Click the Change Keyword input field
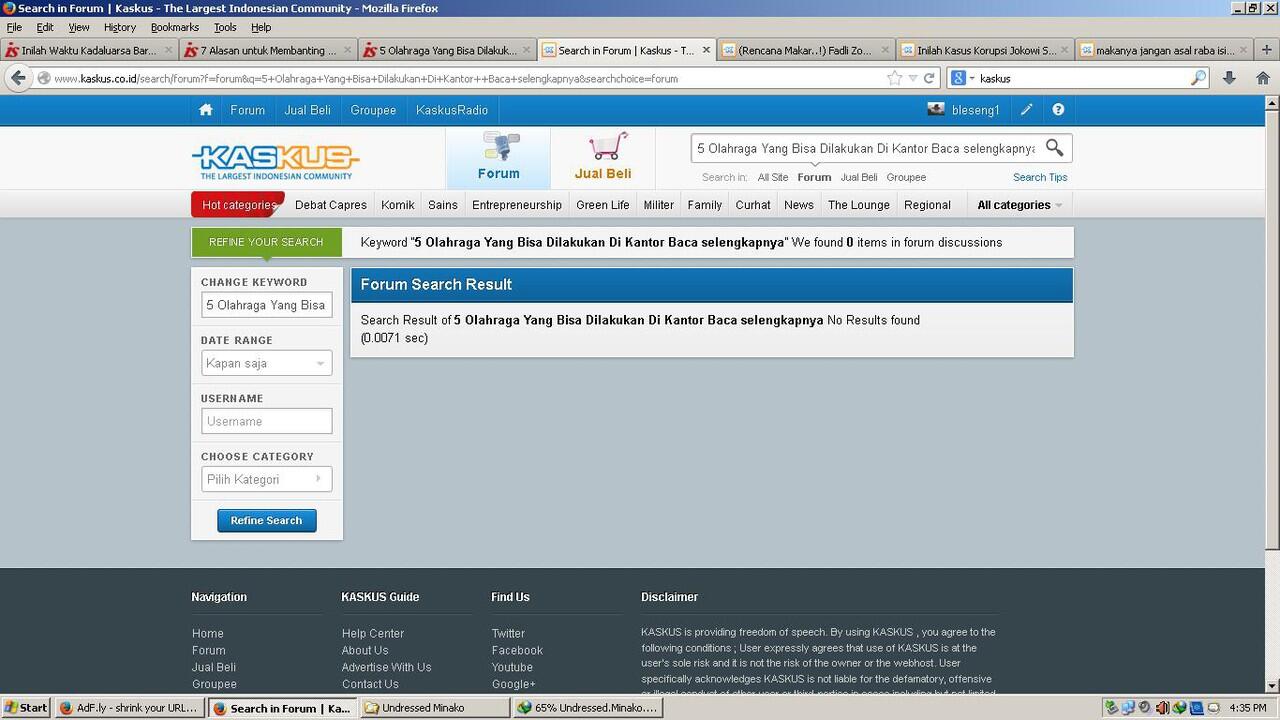Viewport: 1280px width, 720px height. coord(266,305)
